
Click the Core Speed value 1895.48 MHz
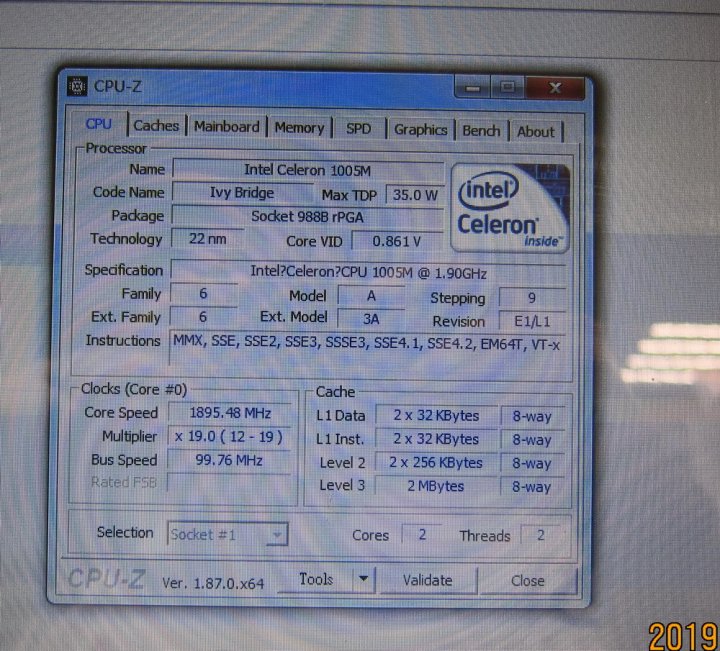230,413
